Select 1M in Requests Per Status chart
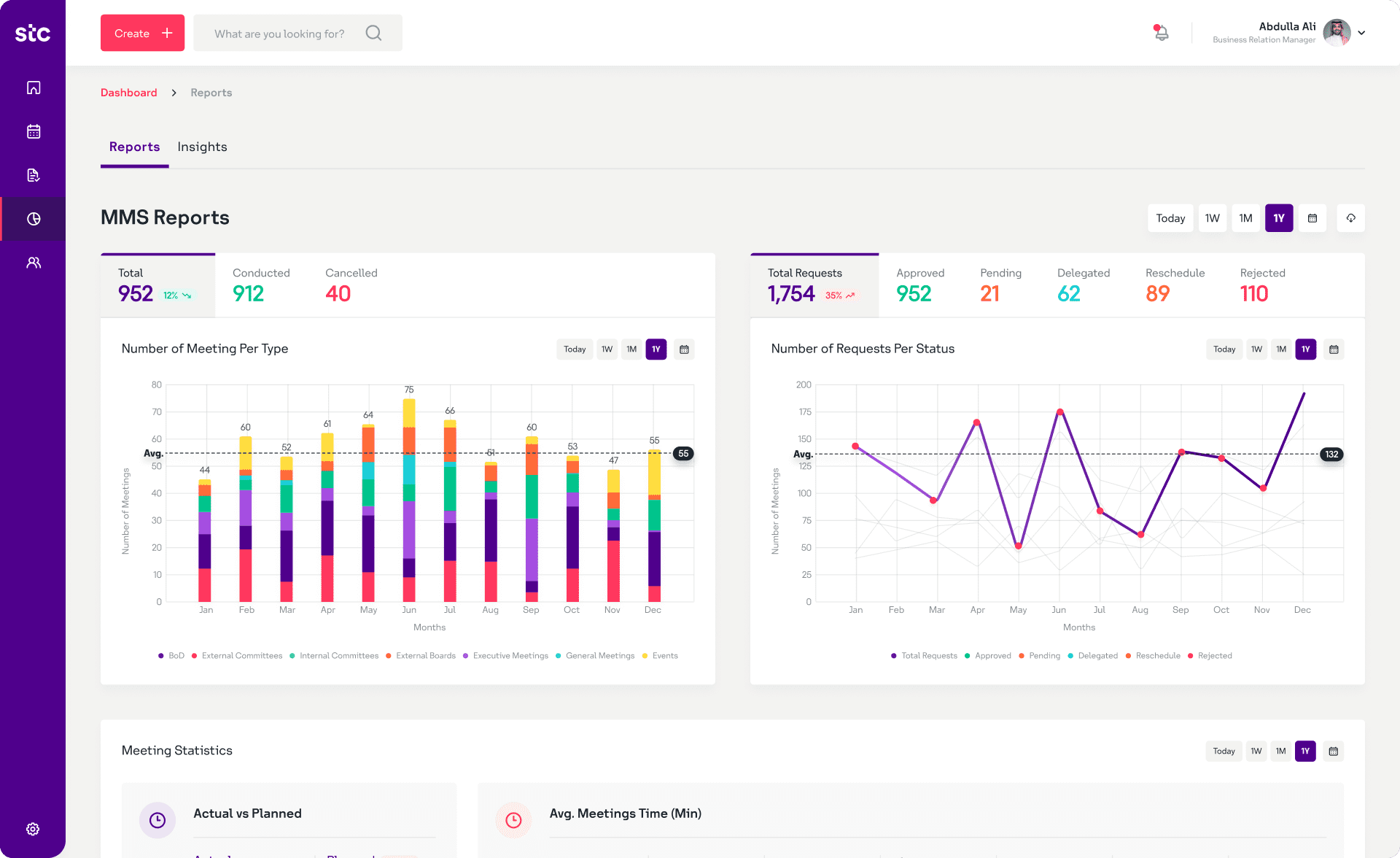The width and height of the screenshot is (1400, 858). (1281, 349)
